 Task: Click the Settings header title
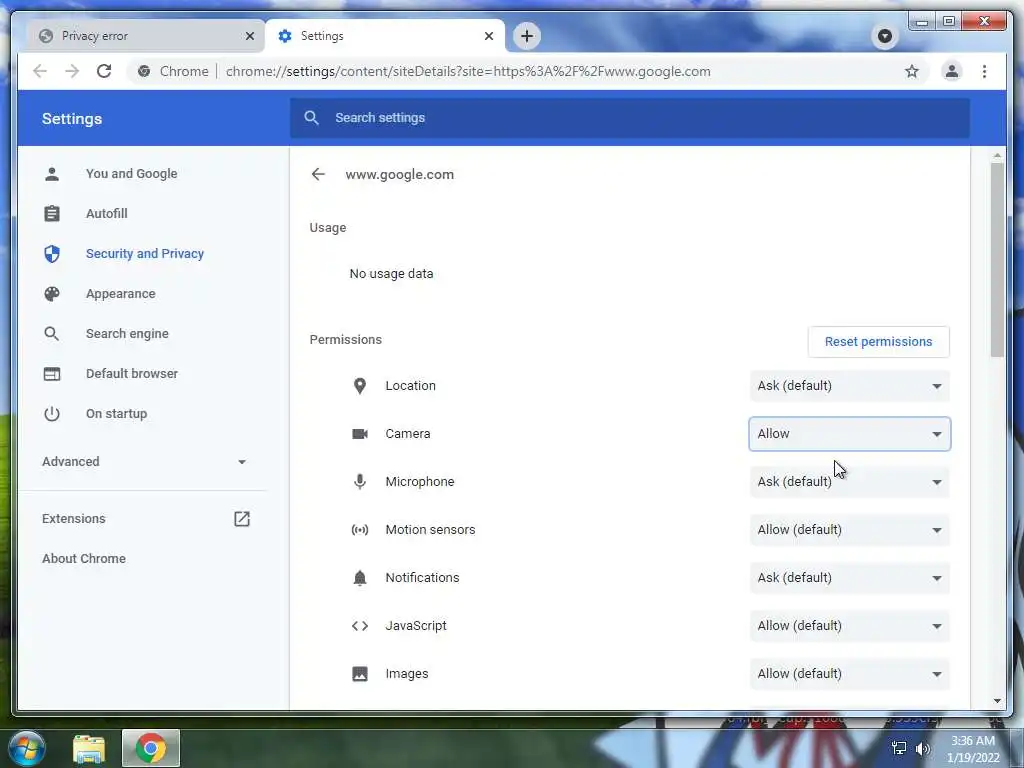(x=72, y=119)
